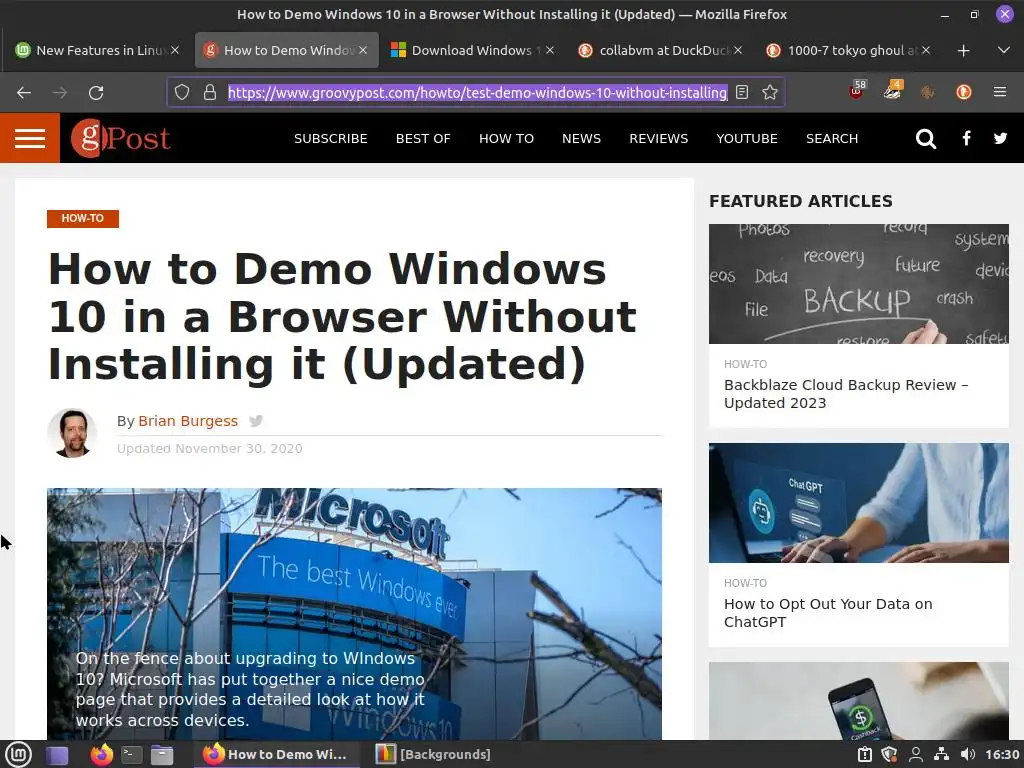Expand the list all tabs chevron
This screenshot has width=1024, height=768.
point(1004,50)
